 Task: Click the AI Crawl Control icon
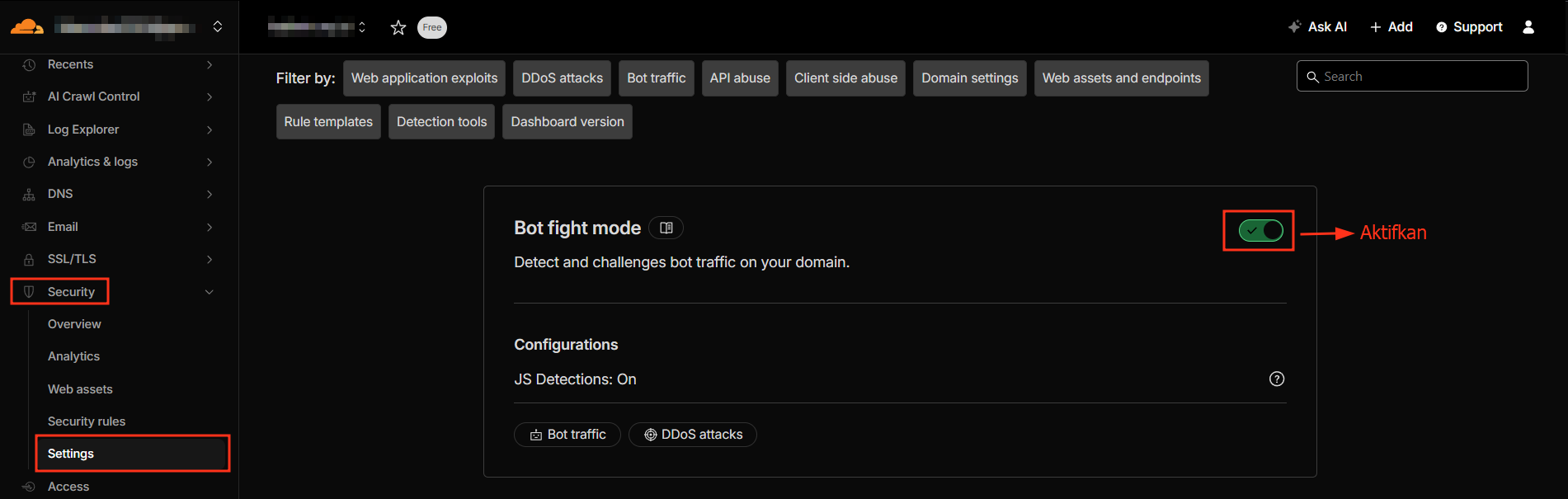[29, 97]
